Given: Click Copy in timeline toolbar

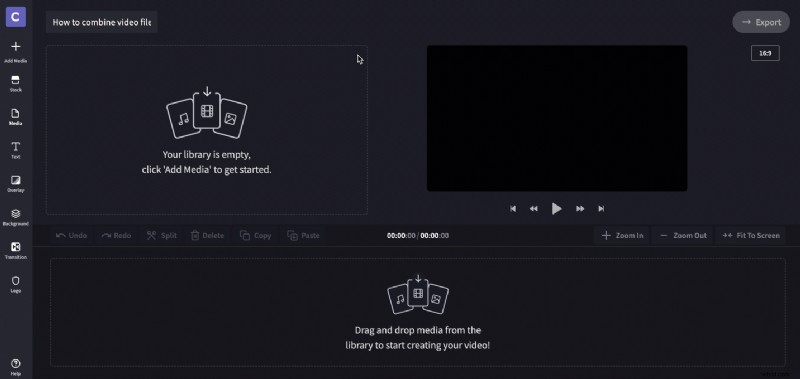Looking at the screenshot, I should click(256, 235).
